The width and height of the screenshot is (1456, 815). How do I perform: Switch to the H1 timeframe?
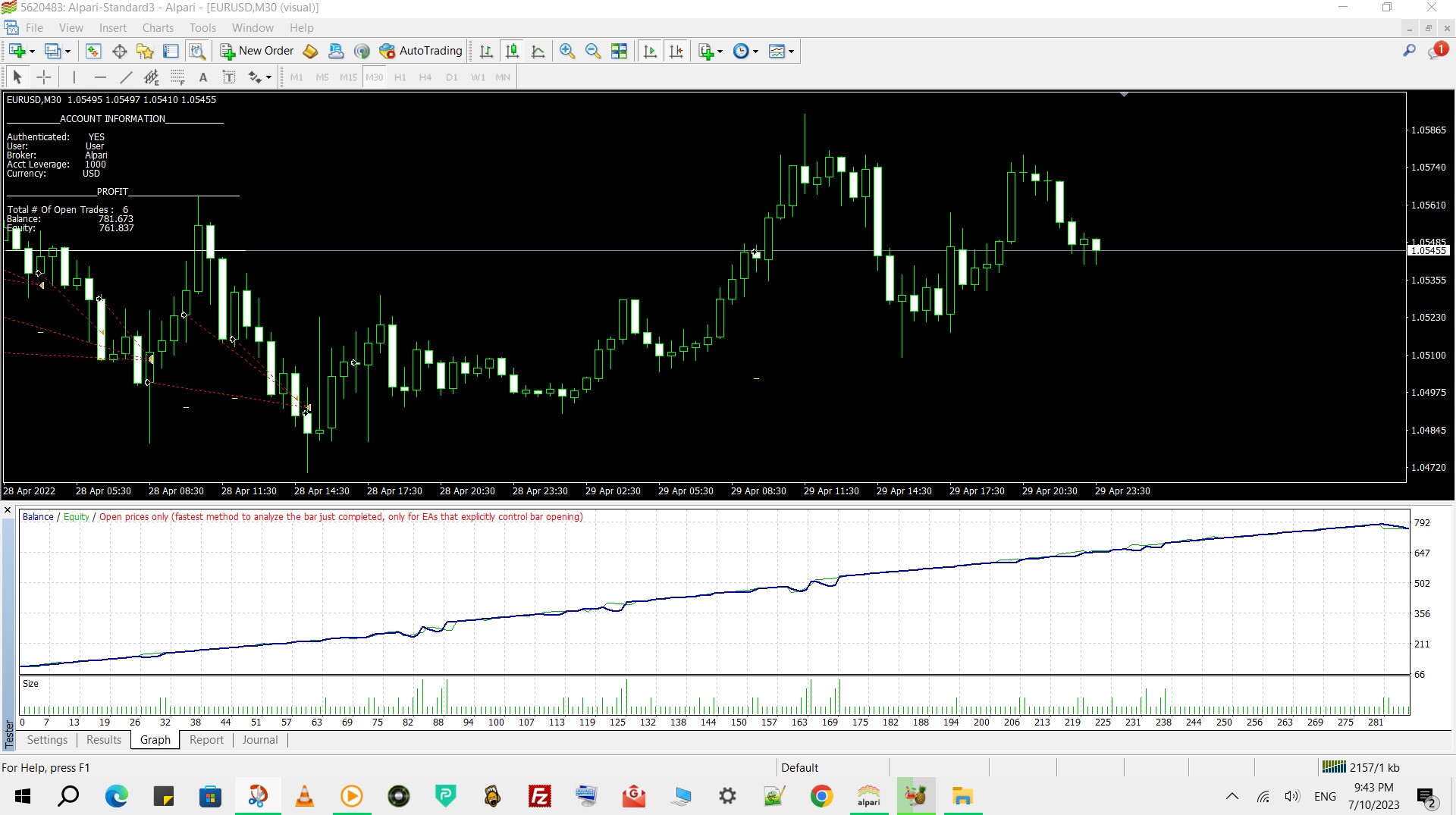coord(400,77)
